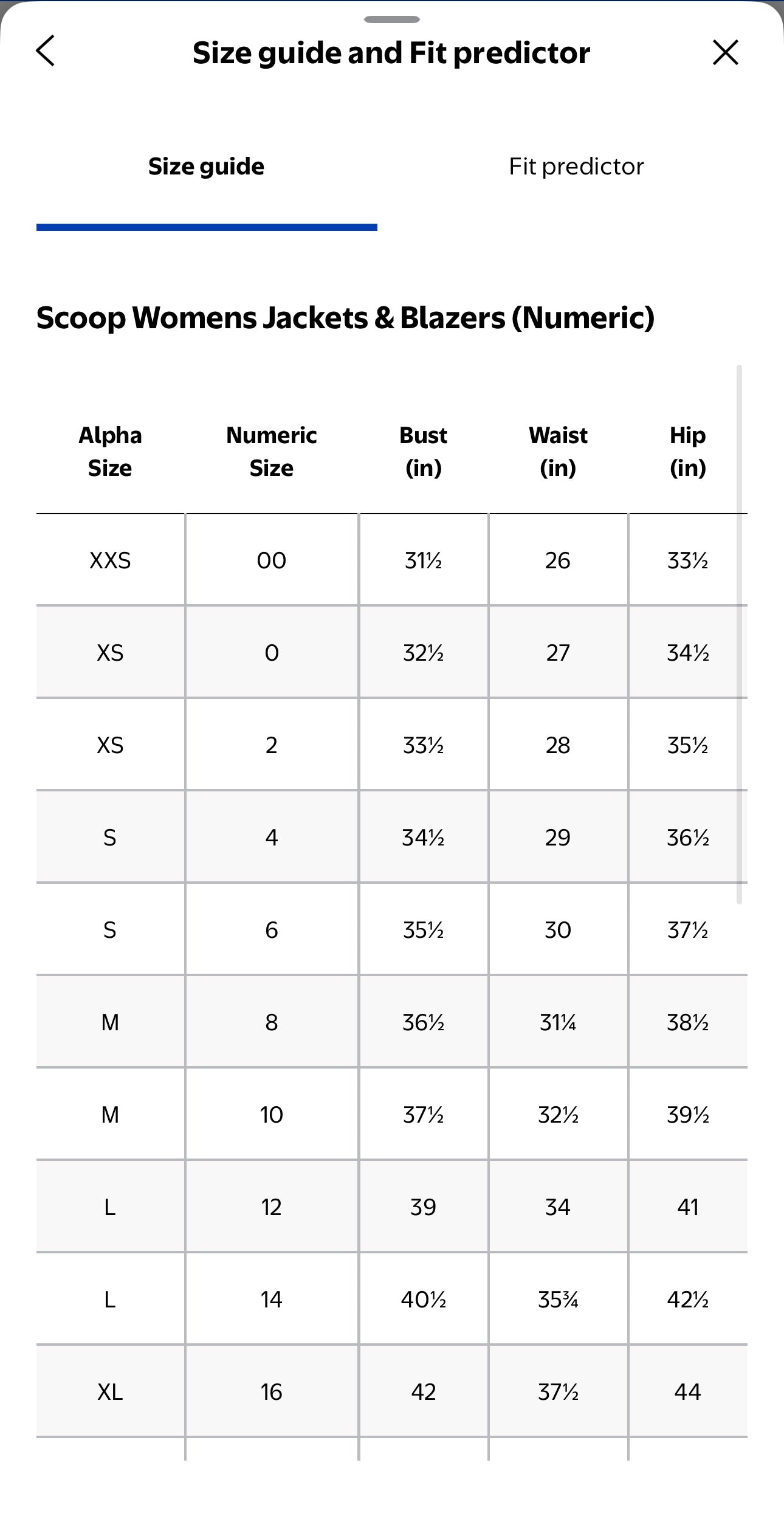Click the table's vertical scrollbar
Screen dimensions: 784x1522
click(739, 634)
